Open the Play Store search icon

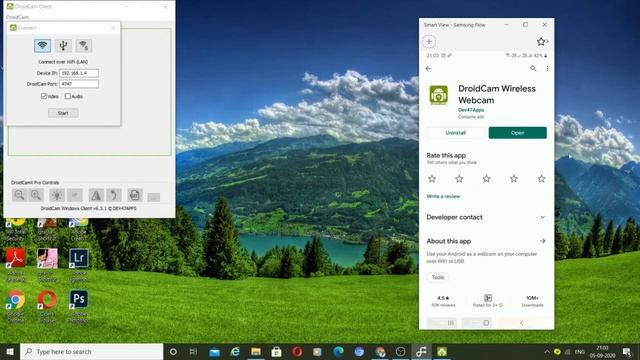click(x=533, y=69)
